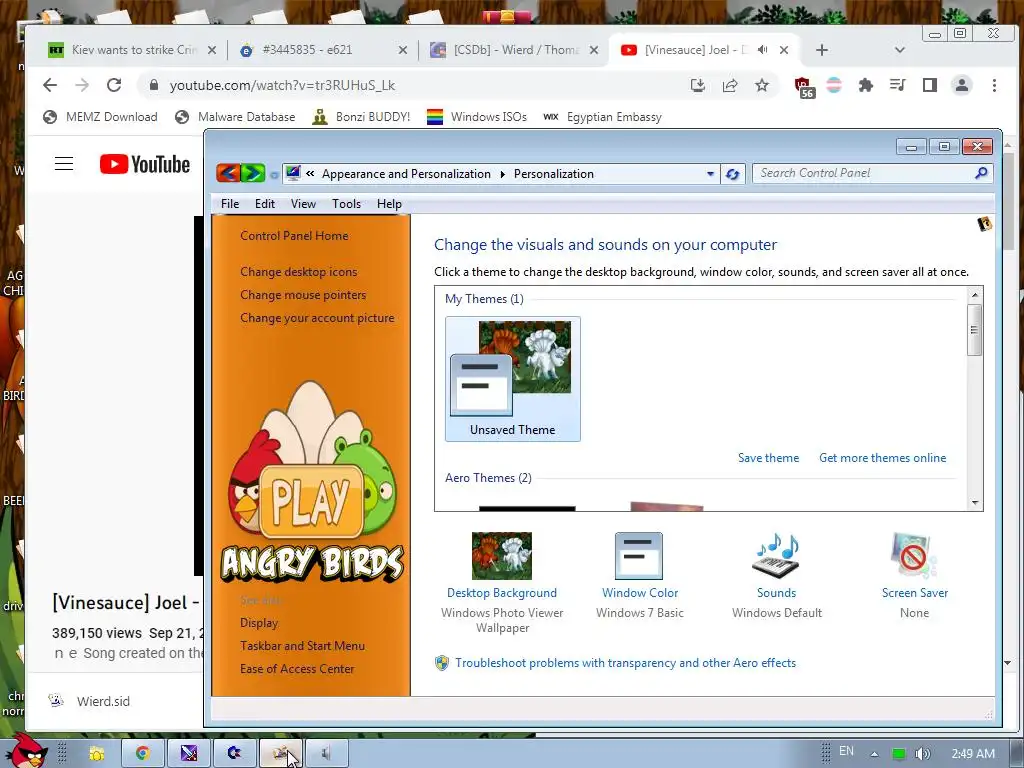
Task: Click the Control Panel back arrow
Action: (228, 173)
